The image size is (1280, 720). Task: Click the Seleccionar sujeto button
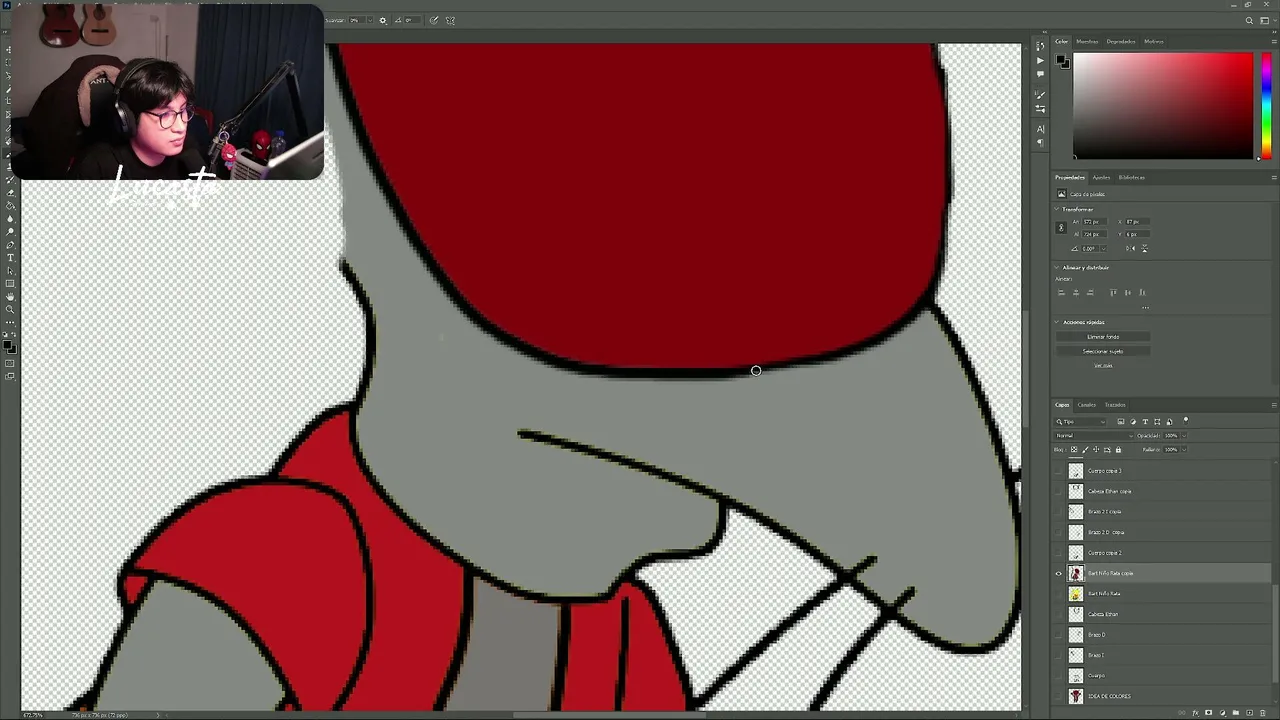[1103, 351]
